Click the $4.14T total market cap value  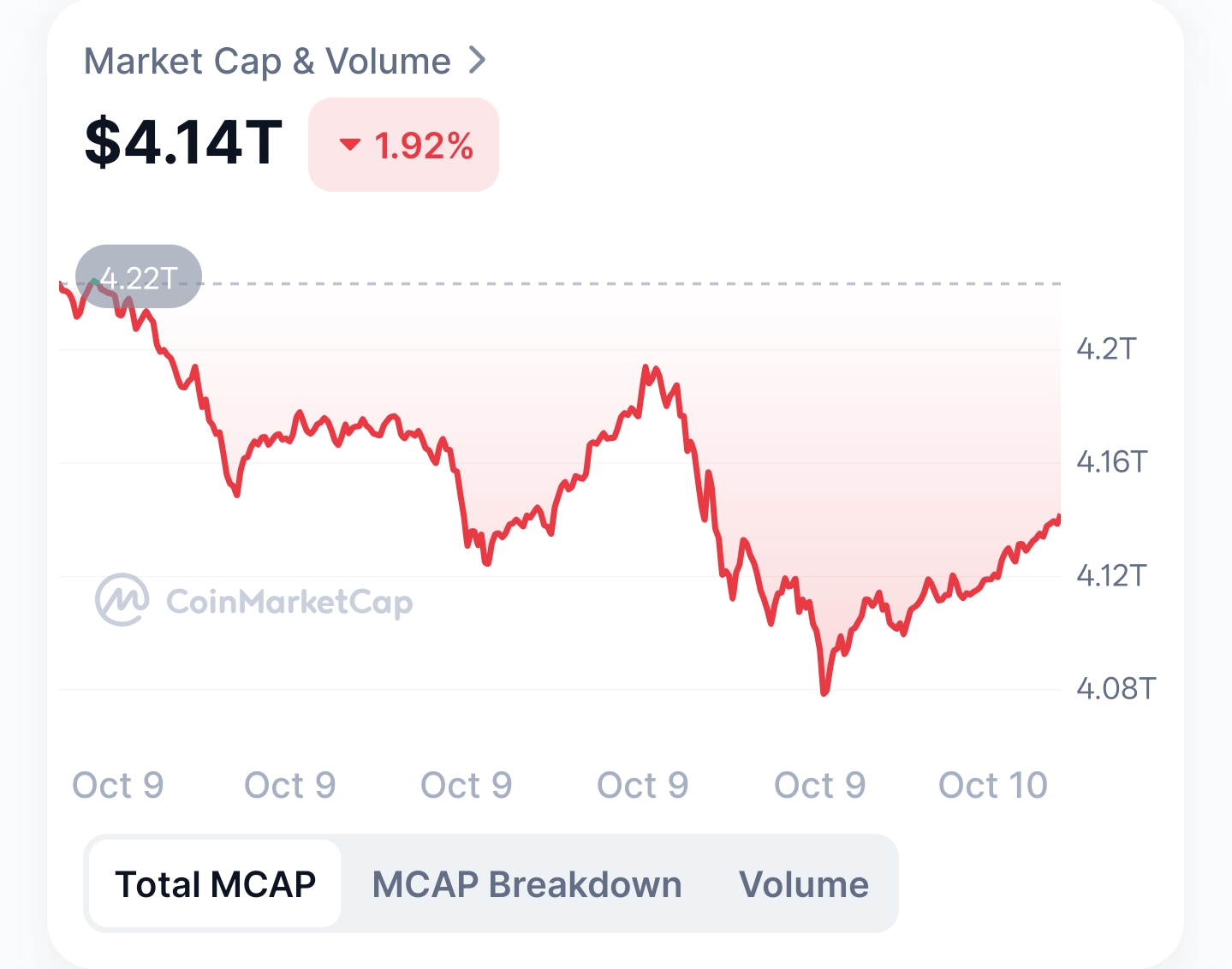[x=183, y=142]
